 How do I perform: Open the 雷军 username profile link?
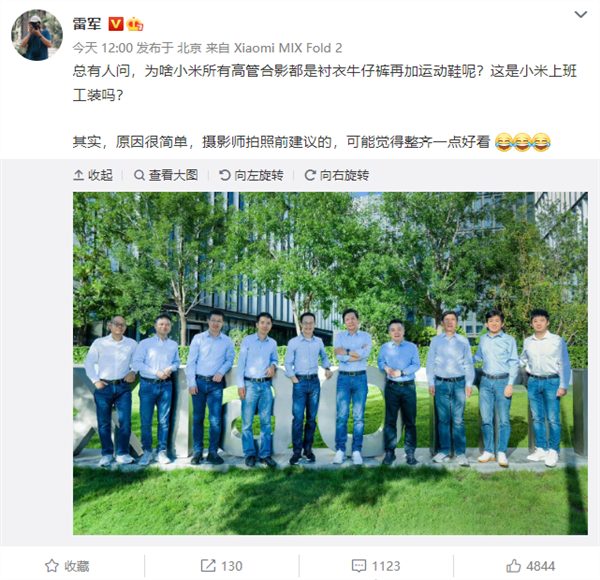87,24
